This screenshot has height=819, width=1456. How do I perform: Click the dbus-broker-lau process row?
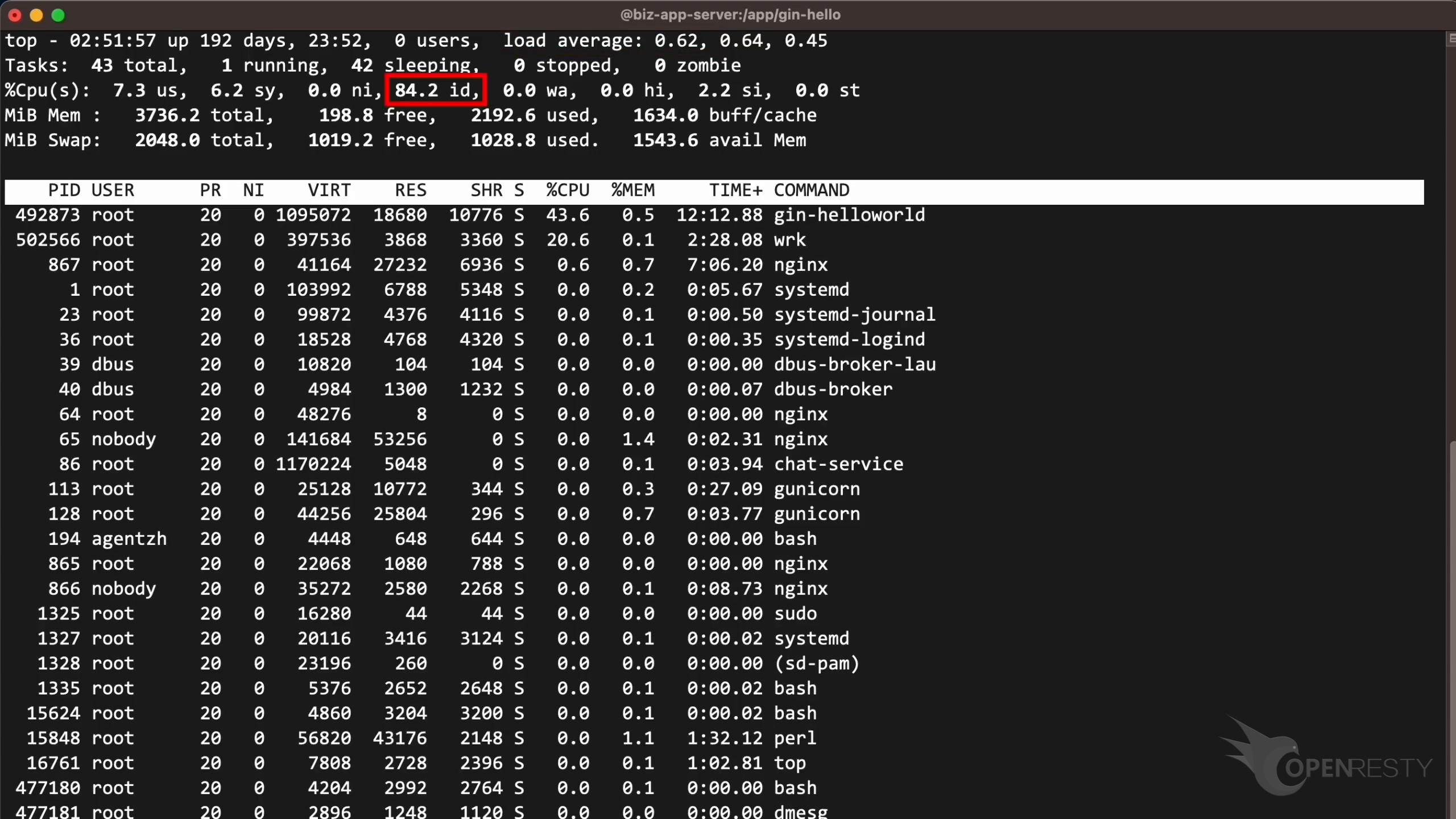click(x=854, y=365)
